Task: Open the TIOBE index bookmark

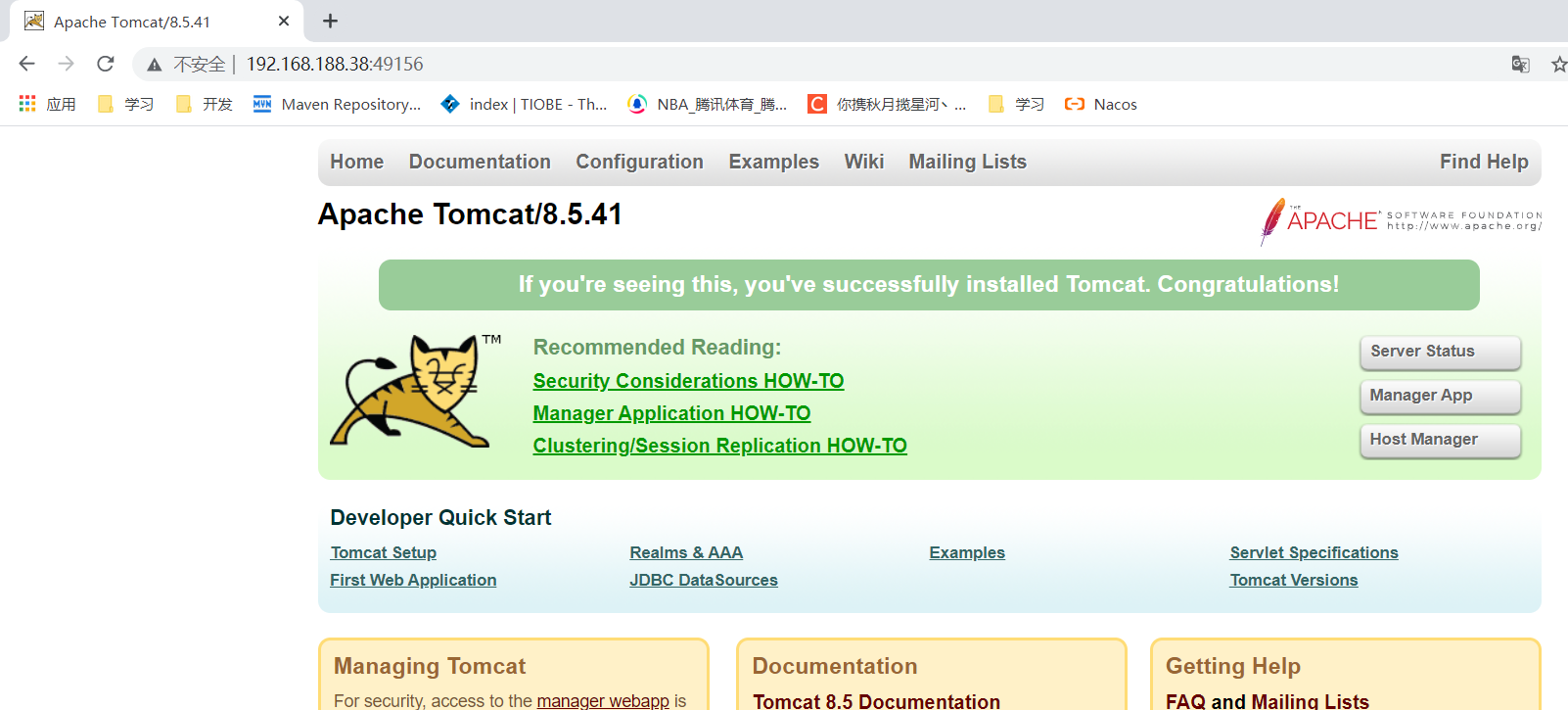Action: (525, 104)
